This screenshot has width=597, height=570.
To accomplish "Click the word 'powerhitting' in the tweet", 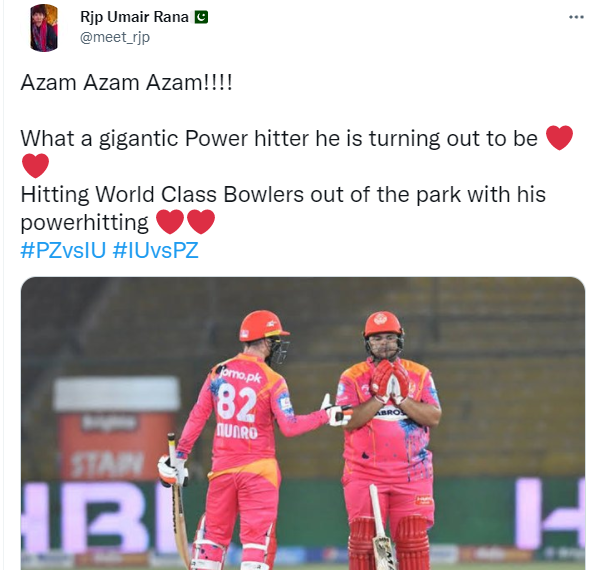I will coord(85,223).
